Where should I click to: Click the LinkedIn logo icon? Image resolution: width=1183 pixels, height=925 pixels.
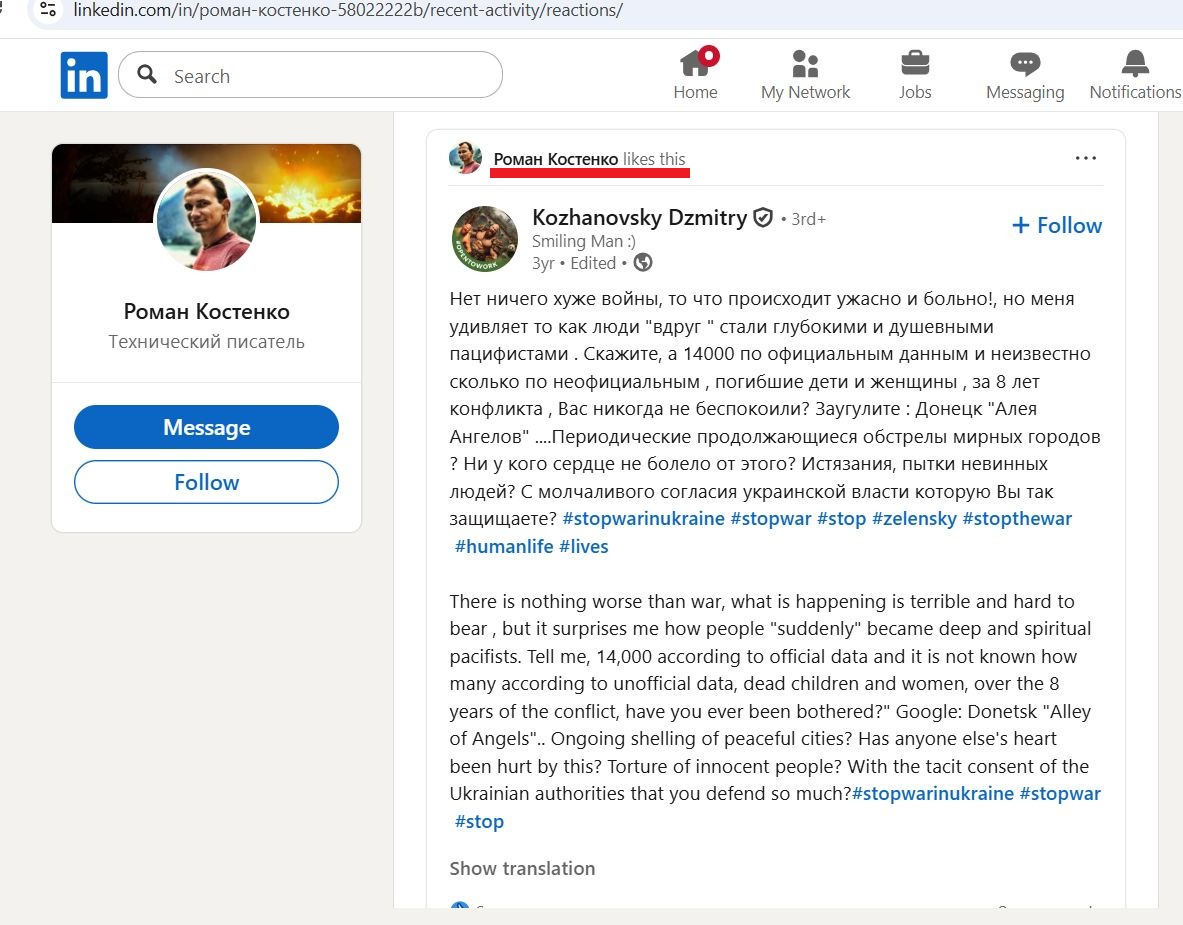pyautogui.click(x=84, y=75)
